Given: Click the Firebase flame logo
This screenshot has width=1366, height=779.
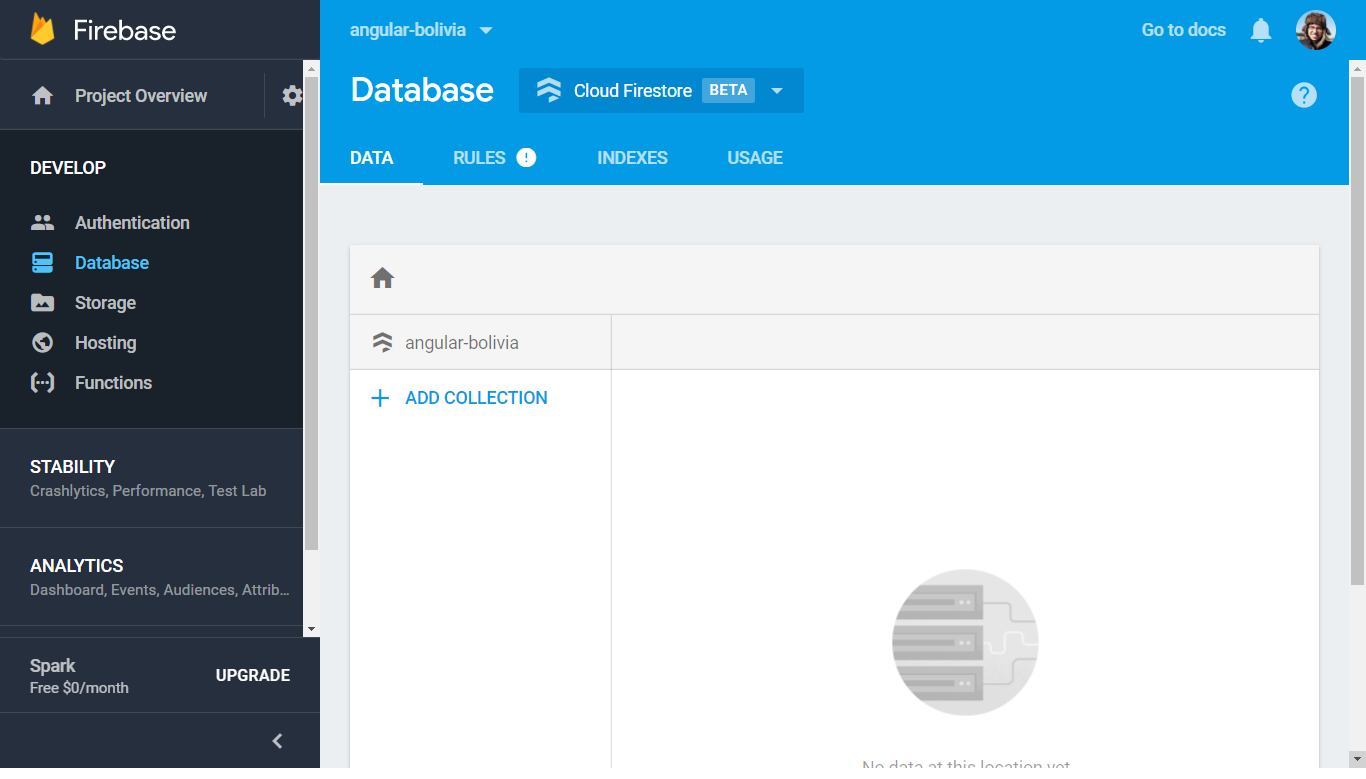Looking at the screenshot, I should click(x=42, y=29).
